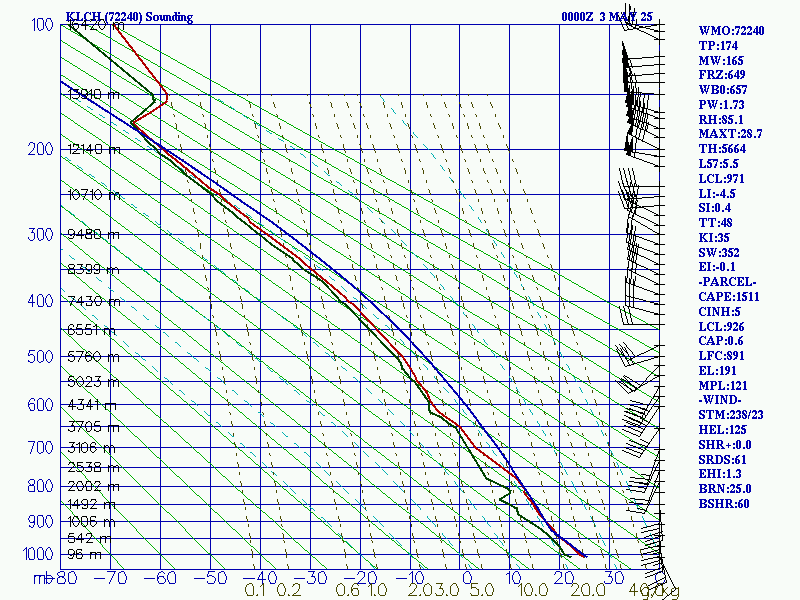The image size is (800, 600).
Task: Select the LI:-4.5 lifted index value
Action: click(717, 194)
